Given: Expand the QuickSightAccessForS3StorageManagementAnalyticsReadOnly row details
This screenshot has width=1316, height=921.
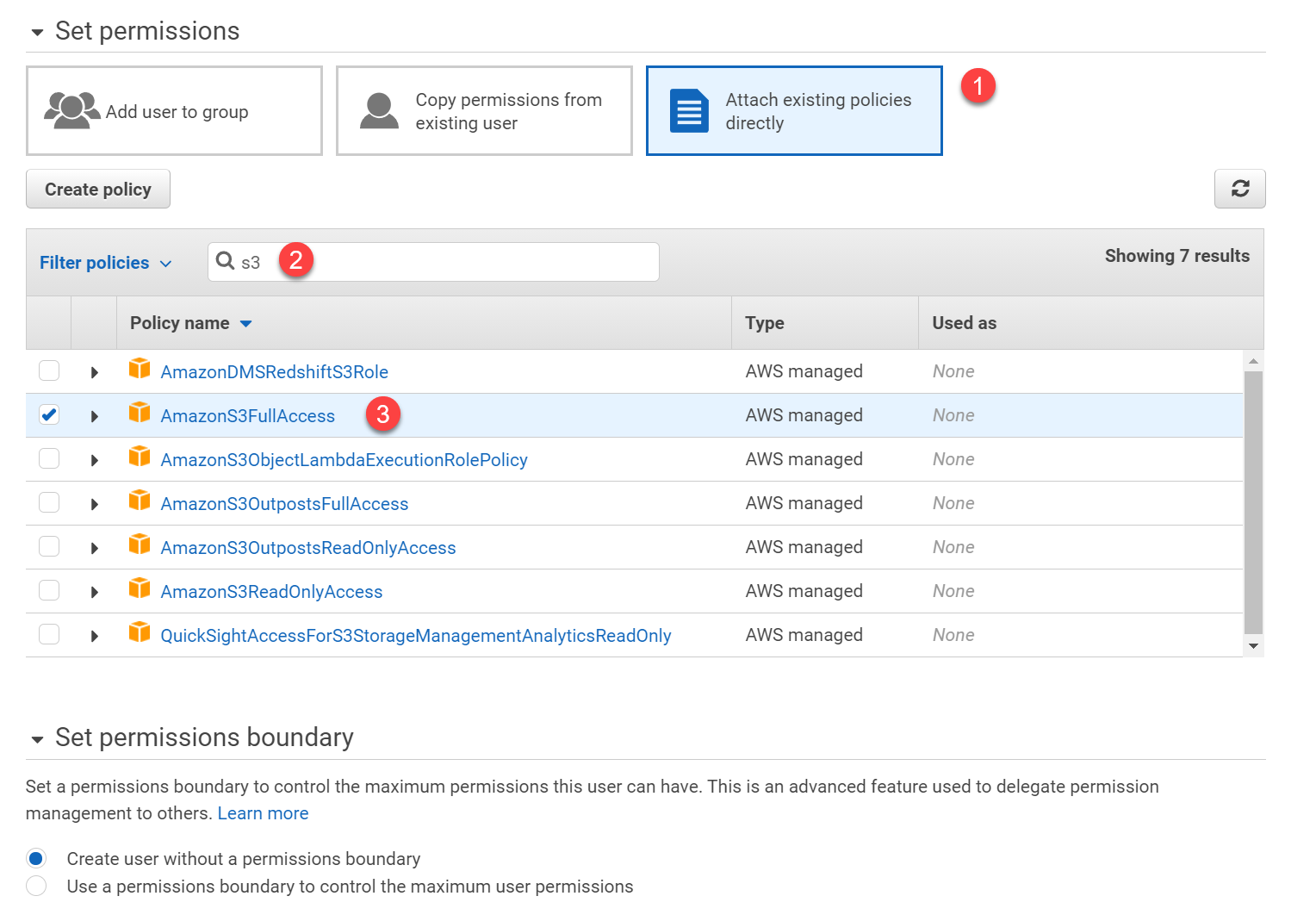Looking at the screenshot, I should click(x=95, y=636).
